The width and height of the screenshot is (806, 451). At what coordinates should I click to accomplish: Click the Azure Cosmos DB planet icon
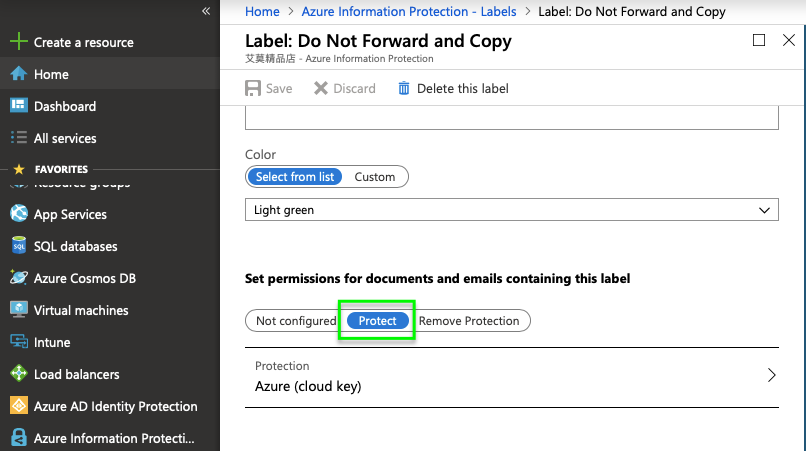[19, 278]
